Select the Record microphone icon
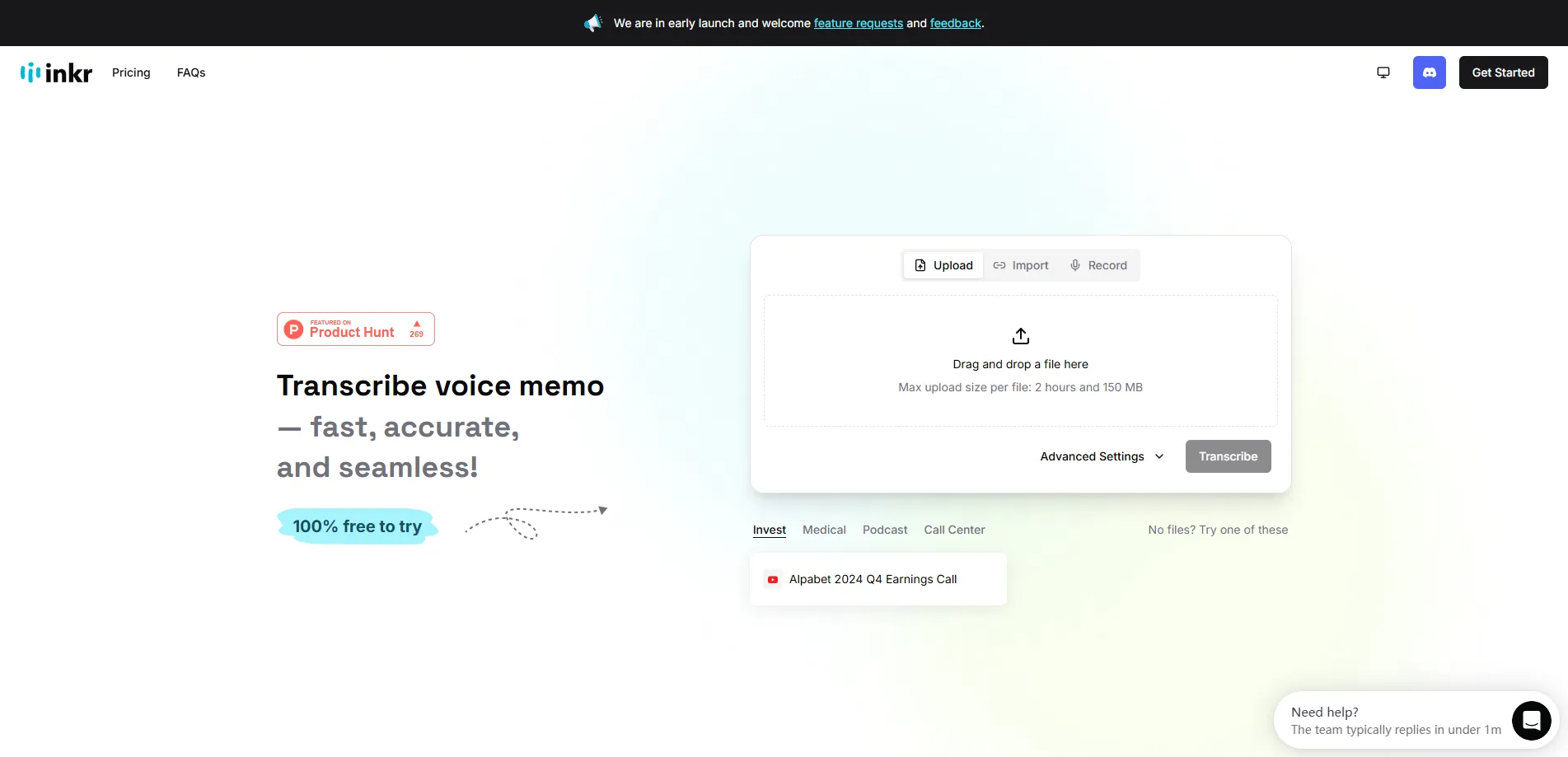Image resolution: width=1568 pixels, height=757 pixels. pos(1074,265)
